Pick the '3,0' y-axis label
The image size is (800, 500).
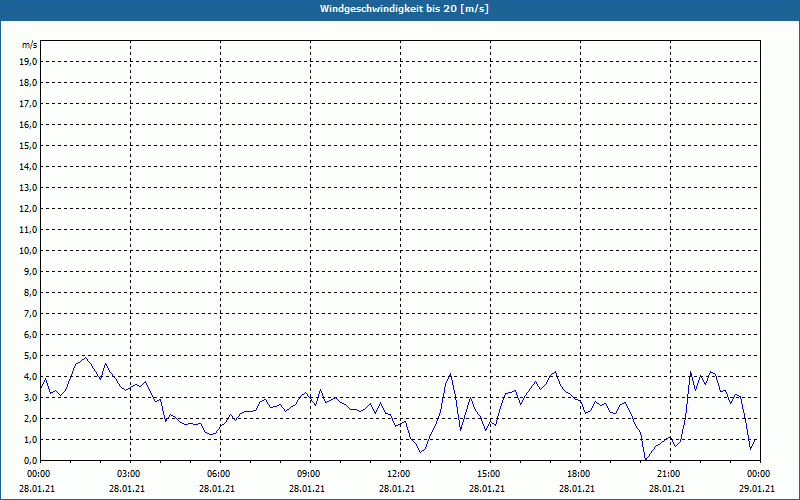click(30, 397)
